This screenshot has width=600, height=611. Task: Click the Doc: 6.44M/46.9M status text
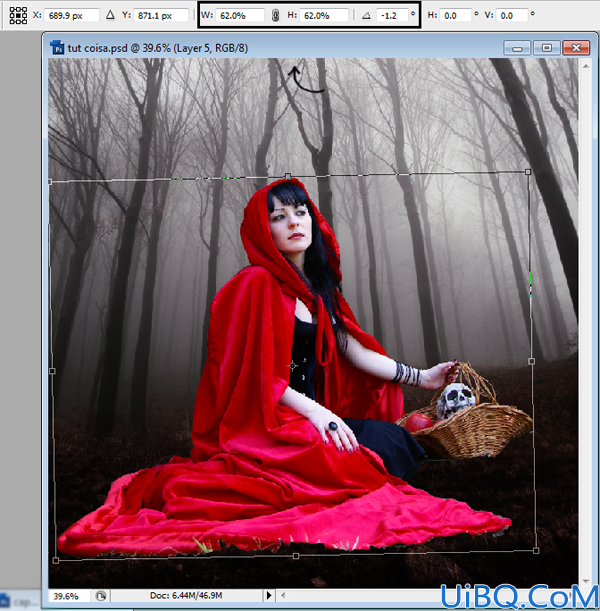186,596
